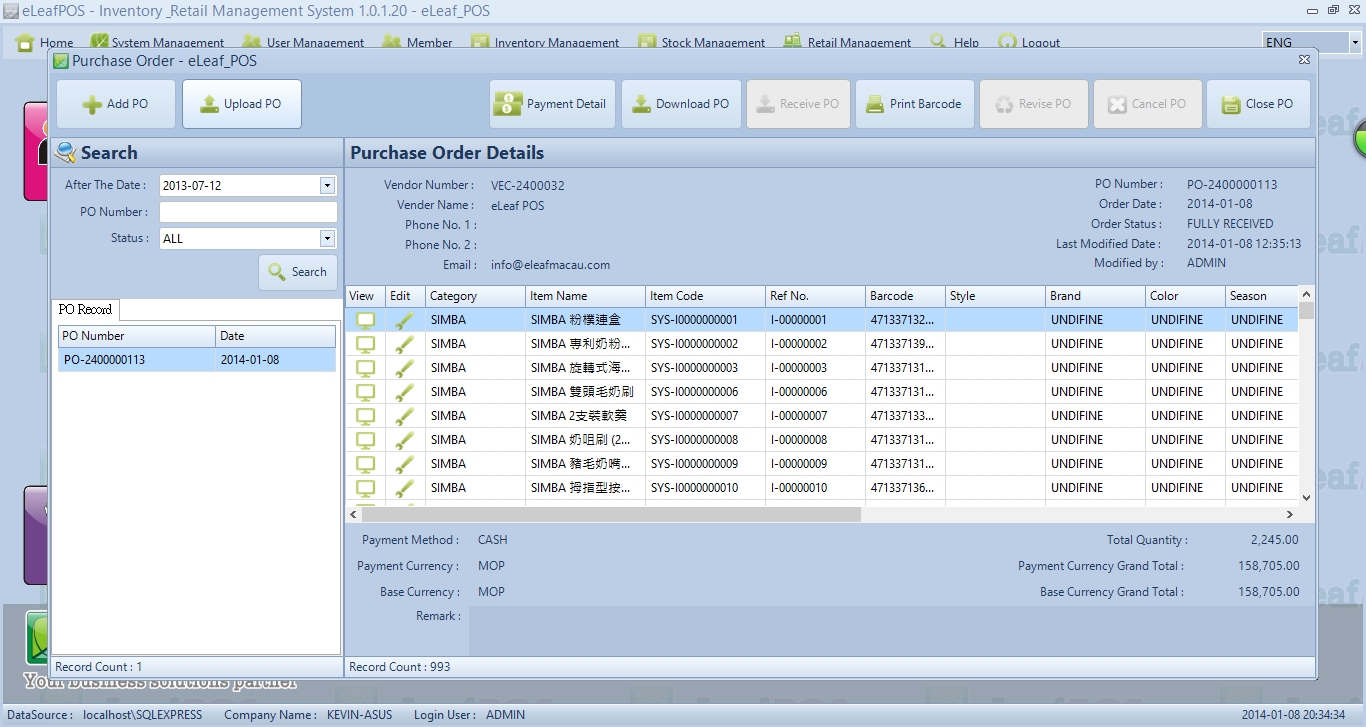The width and height of the screenshot is (1366, 727).
Task: Click the Add PO plus icon
Action: pyautogui.click(x=92, y=104)
